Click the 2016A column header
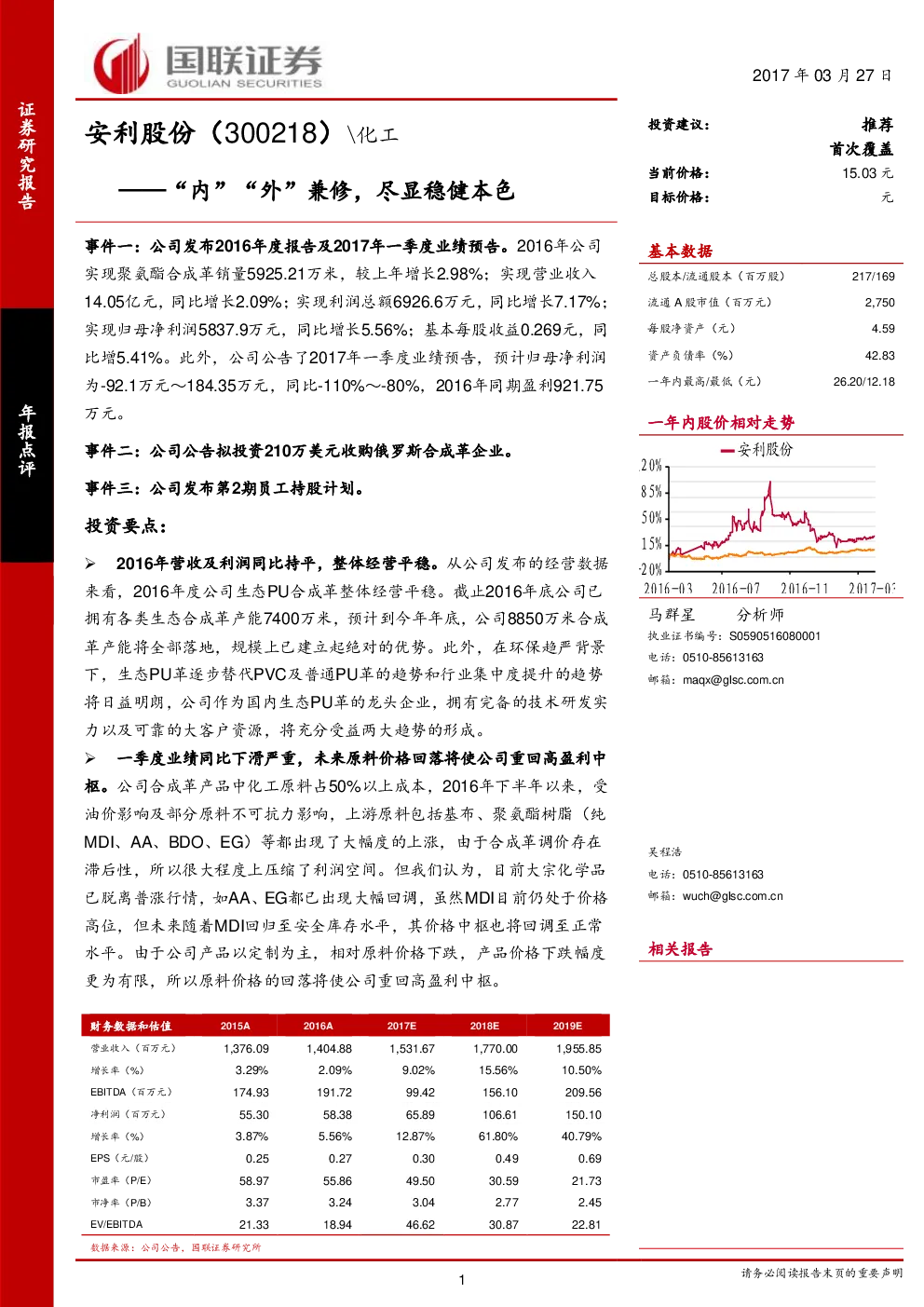924x1307 pixels. click(318, 1026)
